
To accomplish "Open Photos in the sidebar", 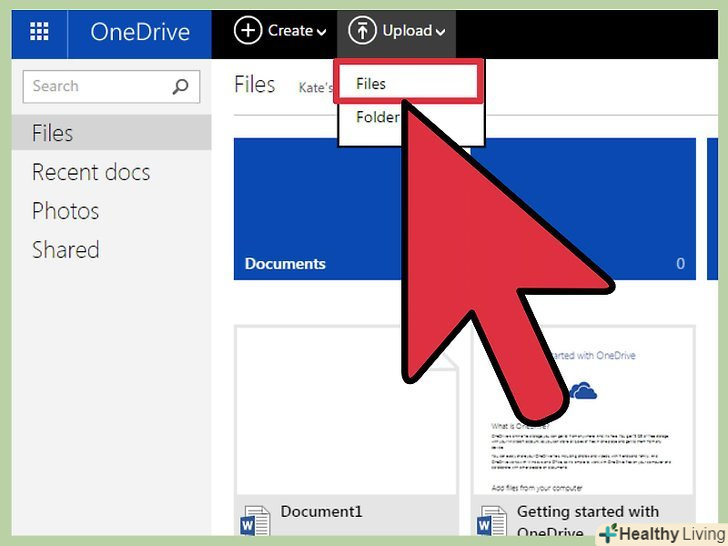I will pyautogui.click(x=65, y=211).
